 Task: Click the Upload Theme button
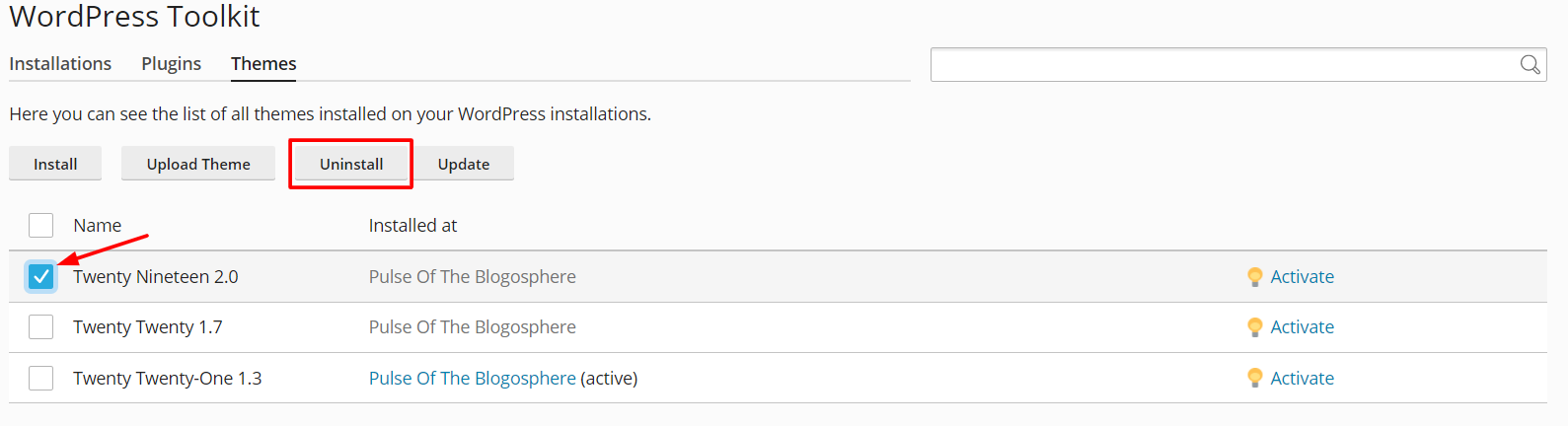coord(198,164)
